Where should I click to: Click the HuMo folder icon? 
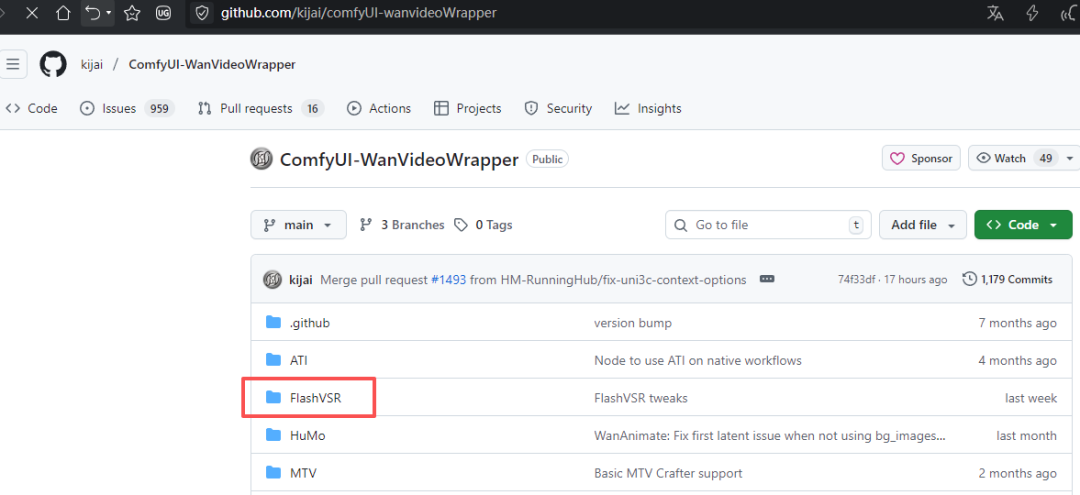273,435
